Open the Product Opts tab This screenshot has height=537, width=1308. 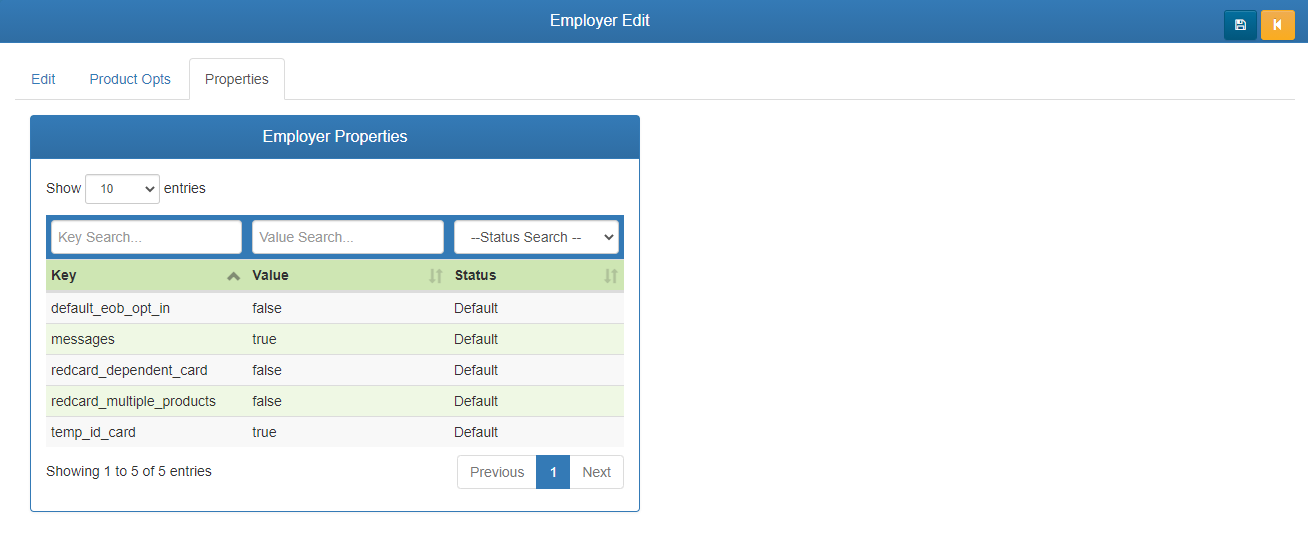click(x=130, y=79)
